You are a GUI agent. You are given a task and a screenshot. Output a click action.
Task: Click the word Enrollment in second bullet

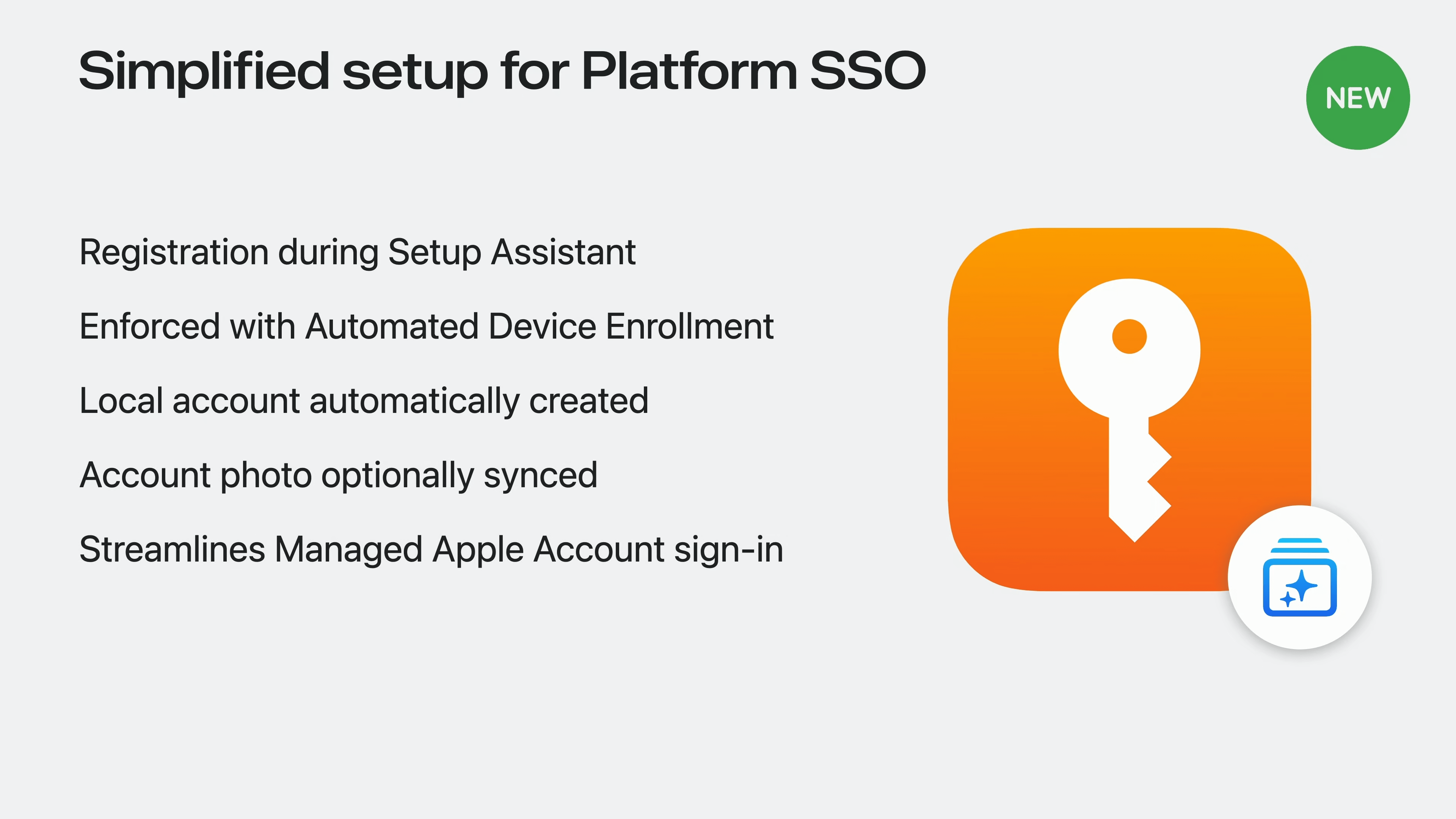[x=689, y=326]
